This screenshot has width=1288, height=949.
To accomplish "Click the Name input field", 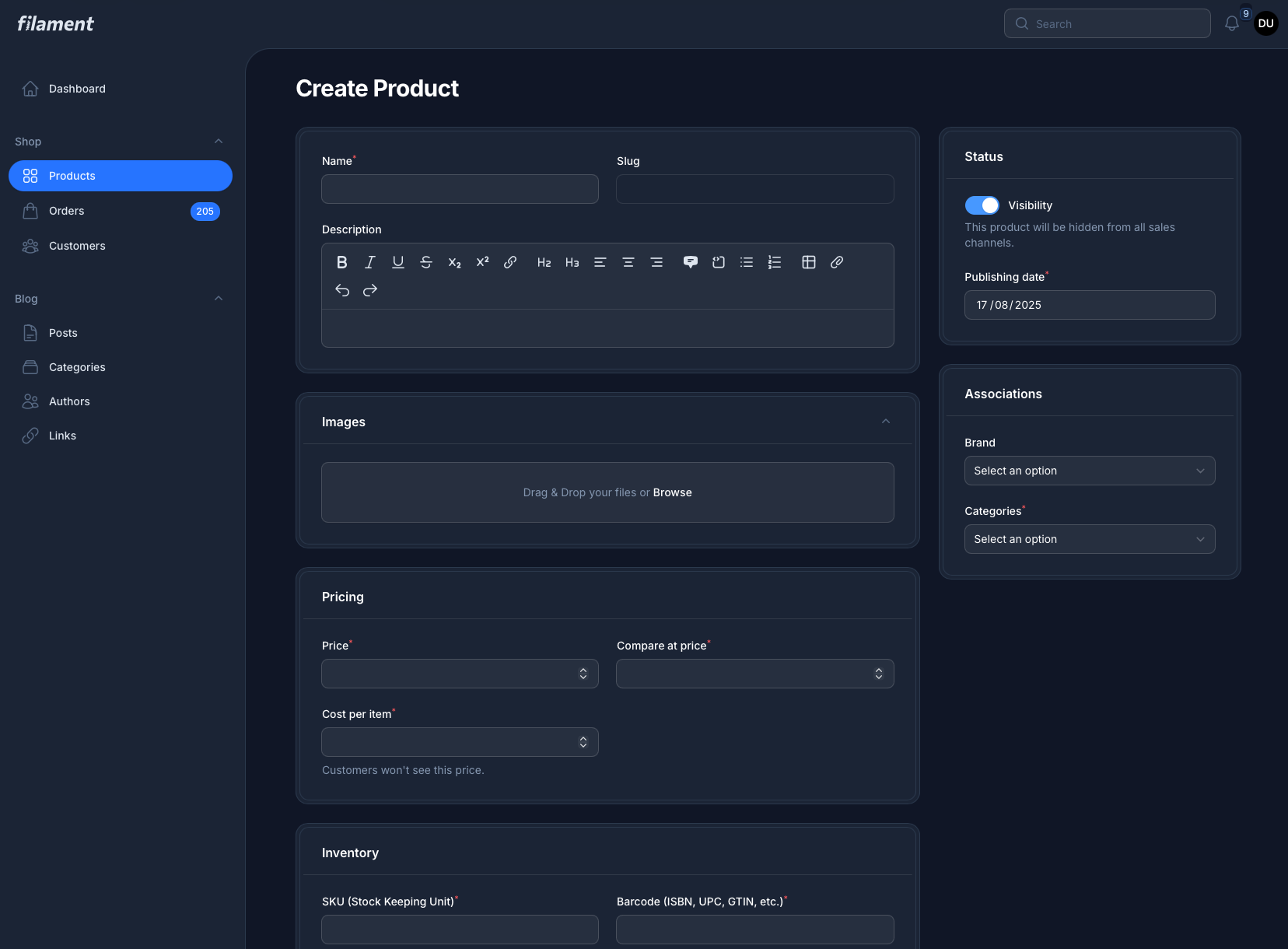I will [460, 189].
